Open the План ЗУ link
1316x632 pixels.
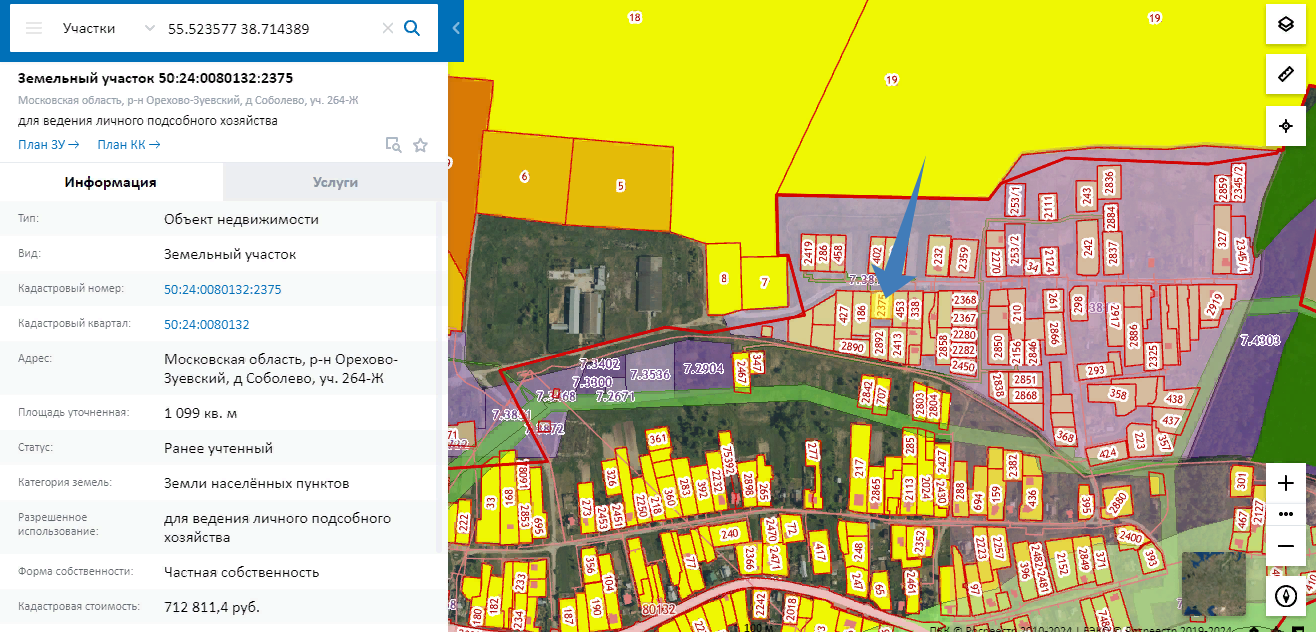coord(49,145)
